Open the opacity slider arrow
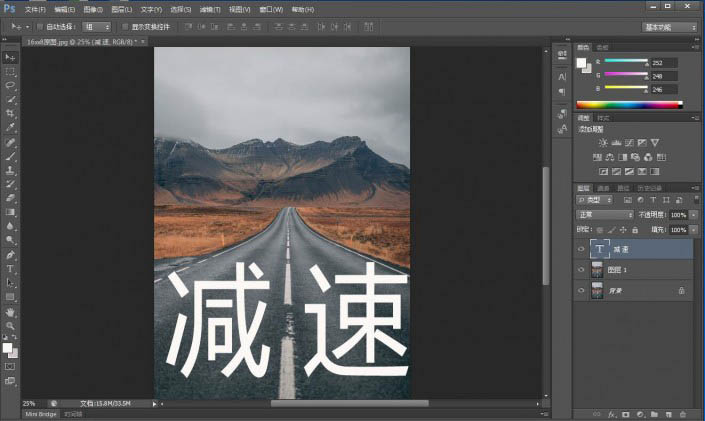This screenshot has height=421, width=705. coord(694,215)
